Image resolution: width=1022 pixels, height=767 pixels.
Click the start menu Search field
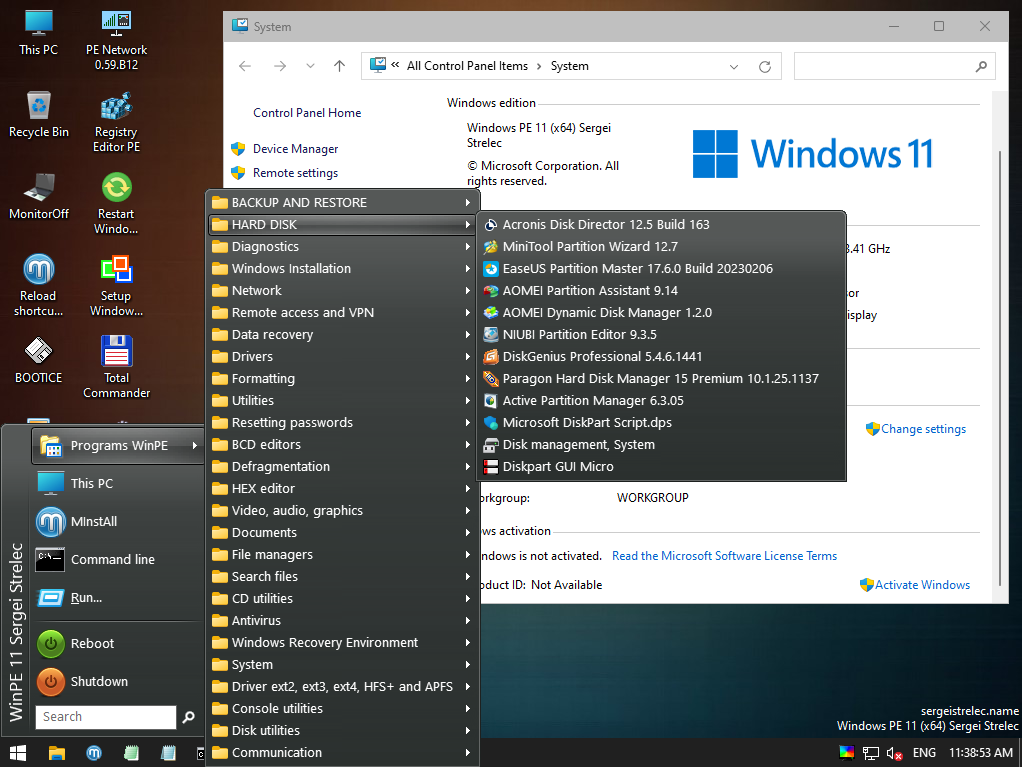tap(106, 717)
